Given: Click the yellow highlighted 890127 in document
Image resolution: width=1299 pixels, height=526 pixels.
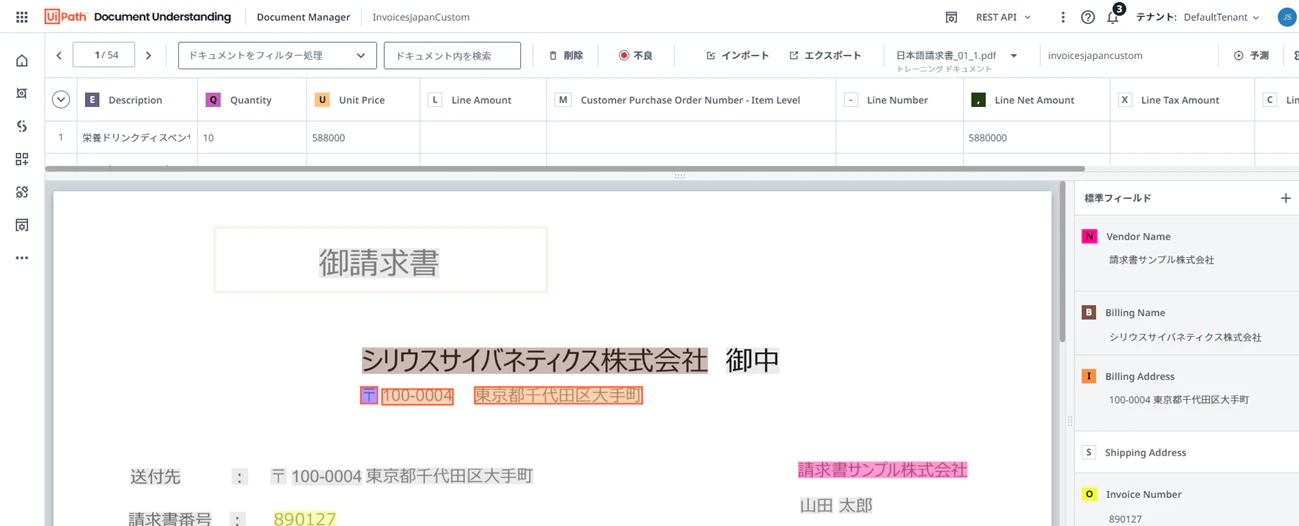Looking at the screenshot, I should (x=305, y=518).
